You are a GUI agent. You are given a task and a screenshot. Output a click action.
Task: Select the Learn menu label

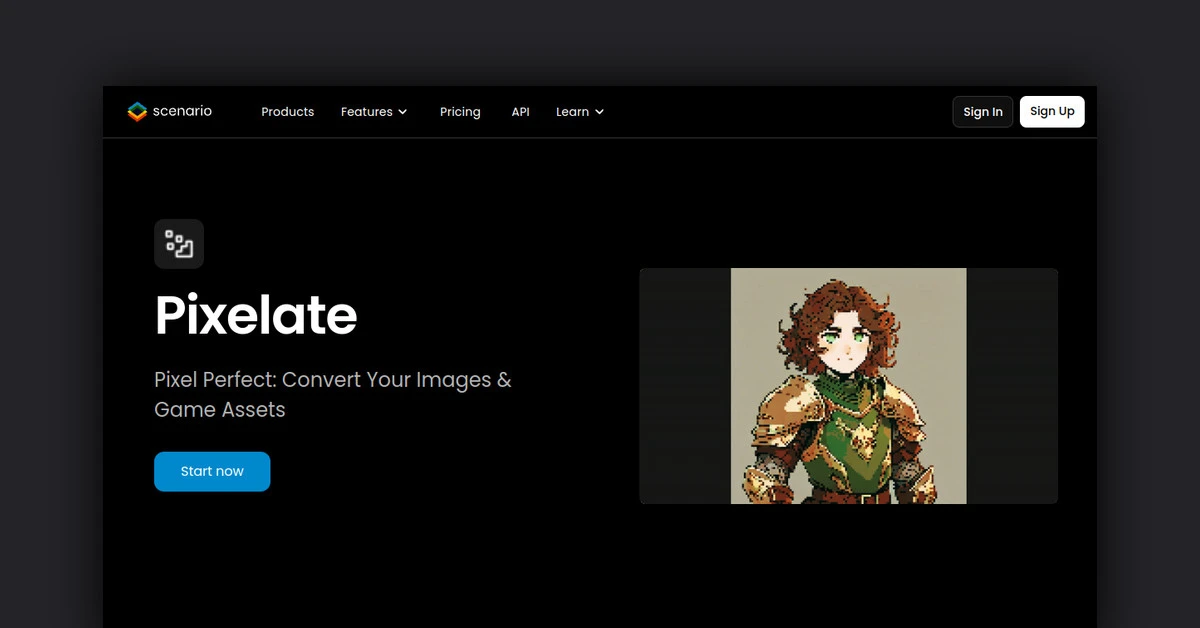tap(572, 112)
